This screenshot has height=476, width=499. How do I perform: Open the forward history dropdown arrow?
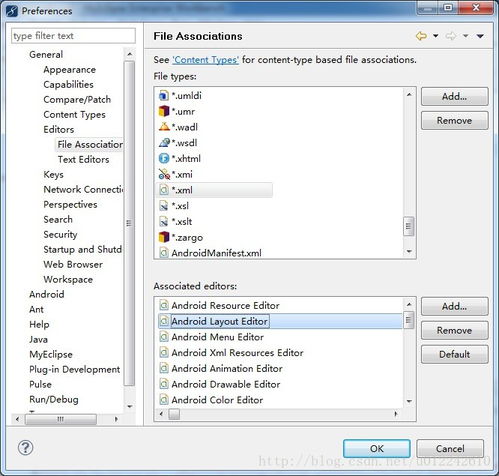click(x=466, y=36)
